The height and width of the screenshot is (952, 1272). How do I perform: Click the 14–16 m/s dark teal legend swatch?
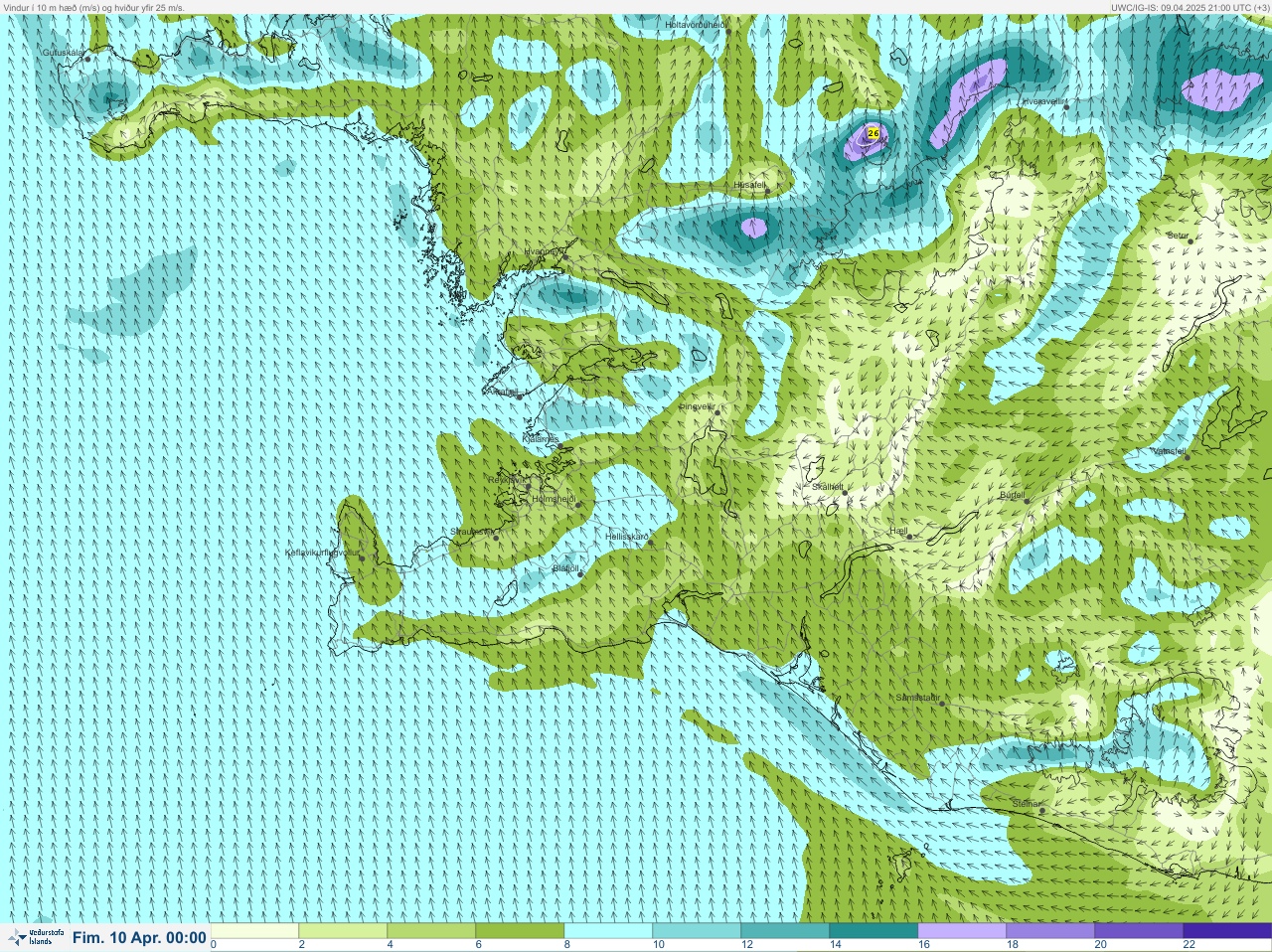coord(874,931)
